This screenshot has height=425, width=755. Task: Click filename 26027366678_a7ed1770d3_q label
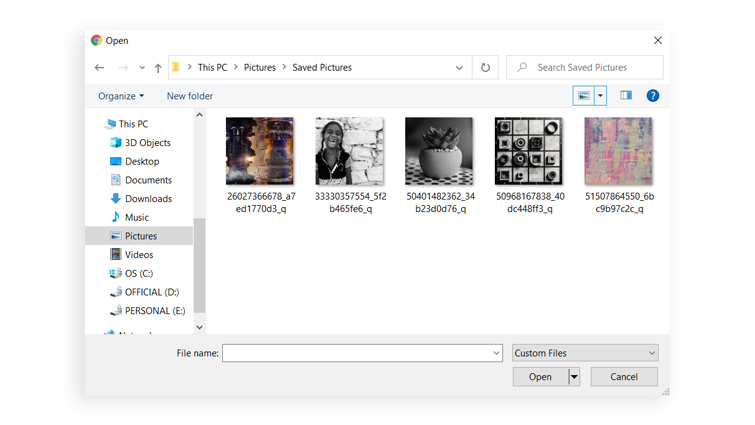[x=261, y=203]
